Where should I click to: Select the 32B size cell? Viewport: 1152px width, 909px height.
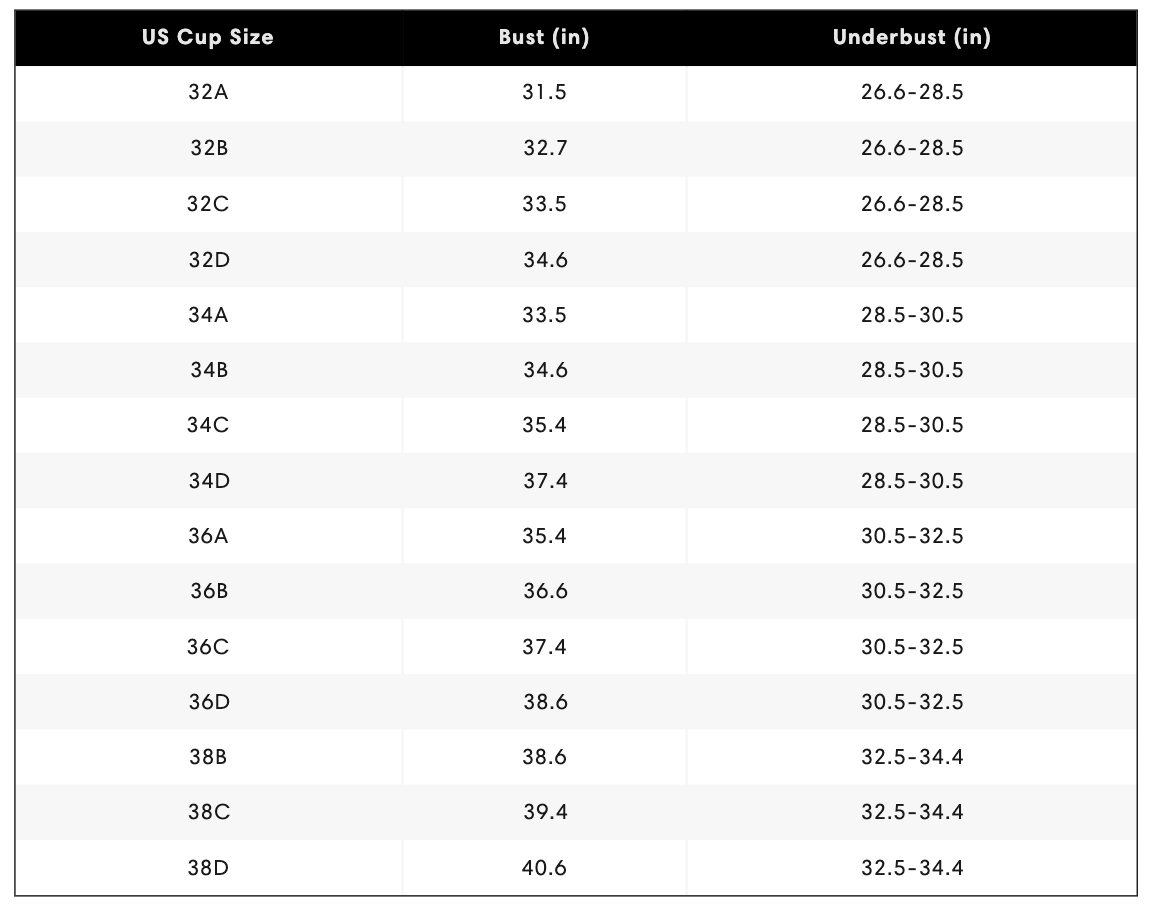(209, 148)
